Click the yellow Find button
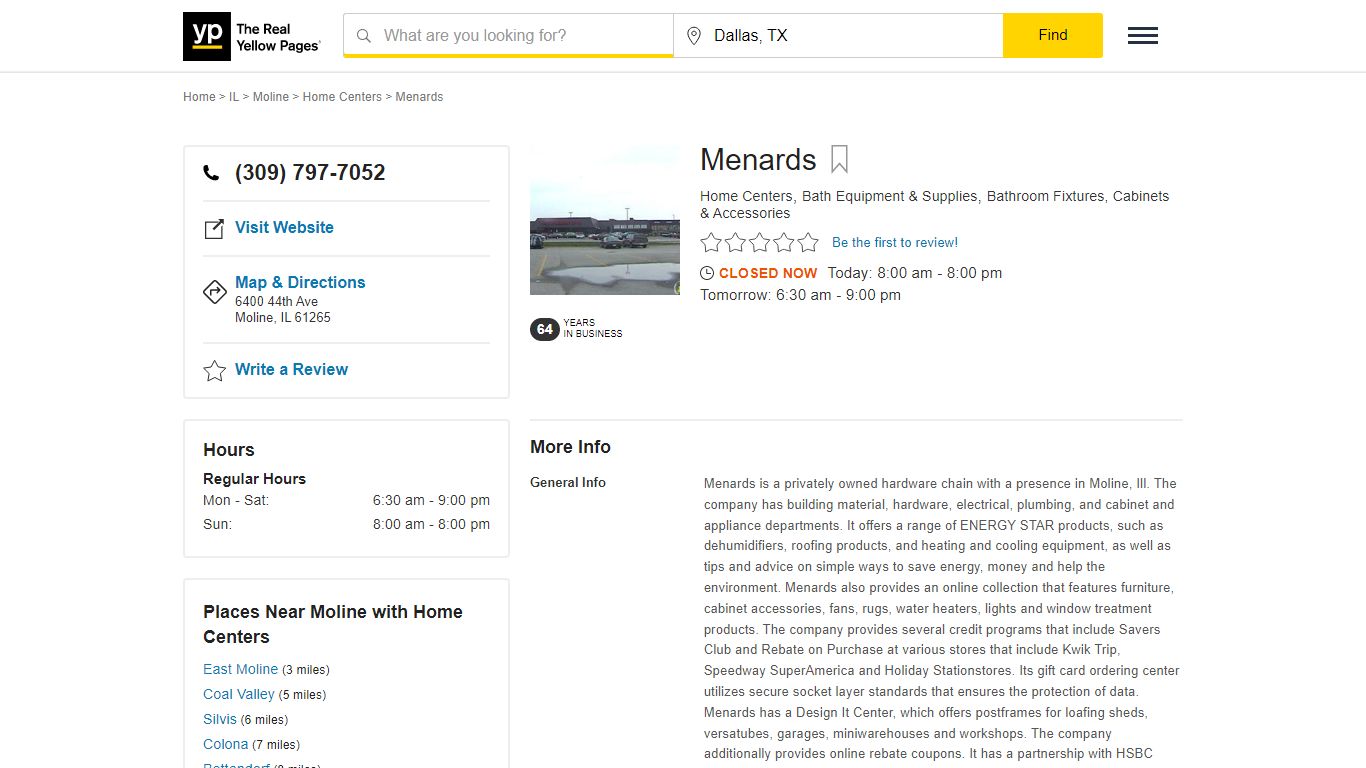1366x768 pixels. click(x=1053, y=35)
